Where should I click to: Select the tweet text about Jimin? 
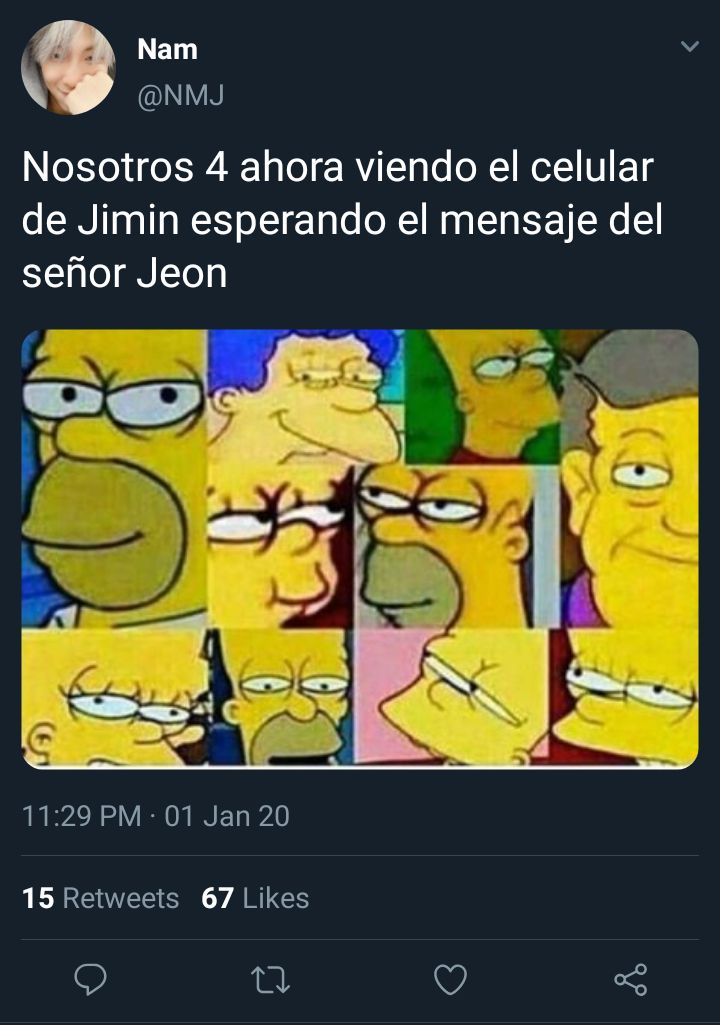point(342,220)
